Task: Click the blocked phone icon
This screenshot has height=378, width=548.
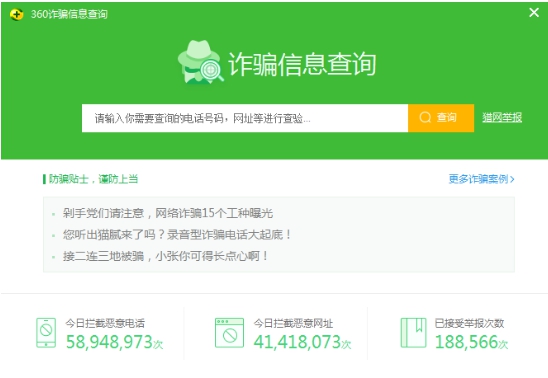Action: tap(46, 333)
